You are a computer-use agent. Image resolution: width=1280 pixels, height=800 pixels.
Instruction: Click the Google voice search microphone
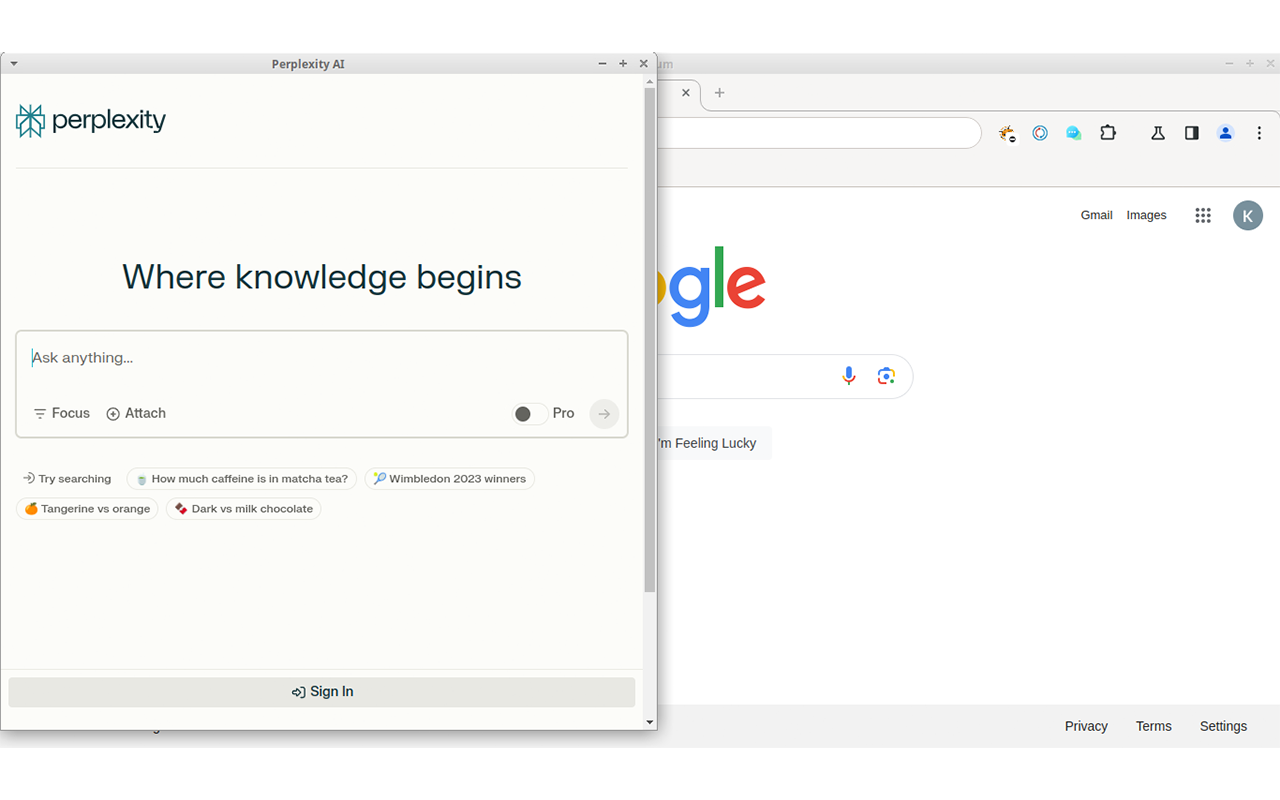(849, 375)
